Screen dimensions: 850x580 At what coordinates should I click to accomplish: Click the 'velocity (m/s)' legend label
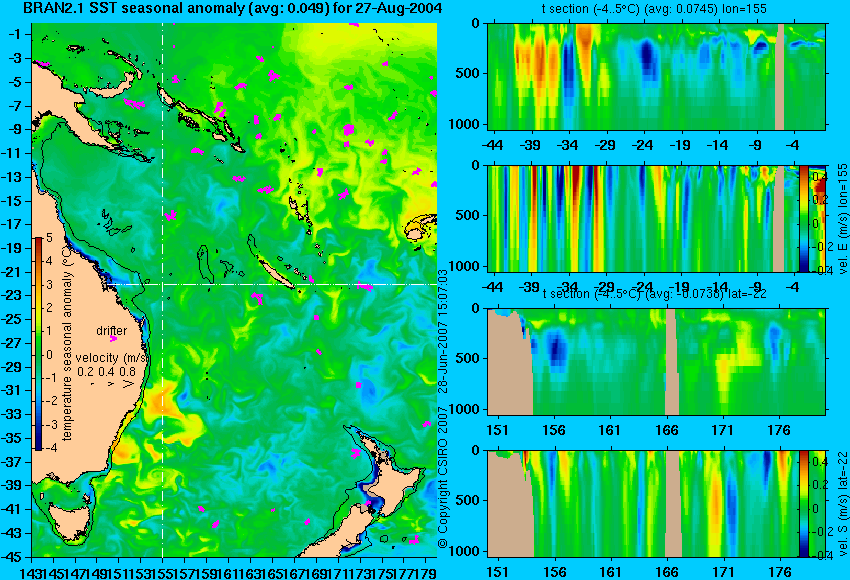[x=112, y=358]
